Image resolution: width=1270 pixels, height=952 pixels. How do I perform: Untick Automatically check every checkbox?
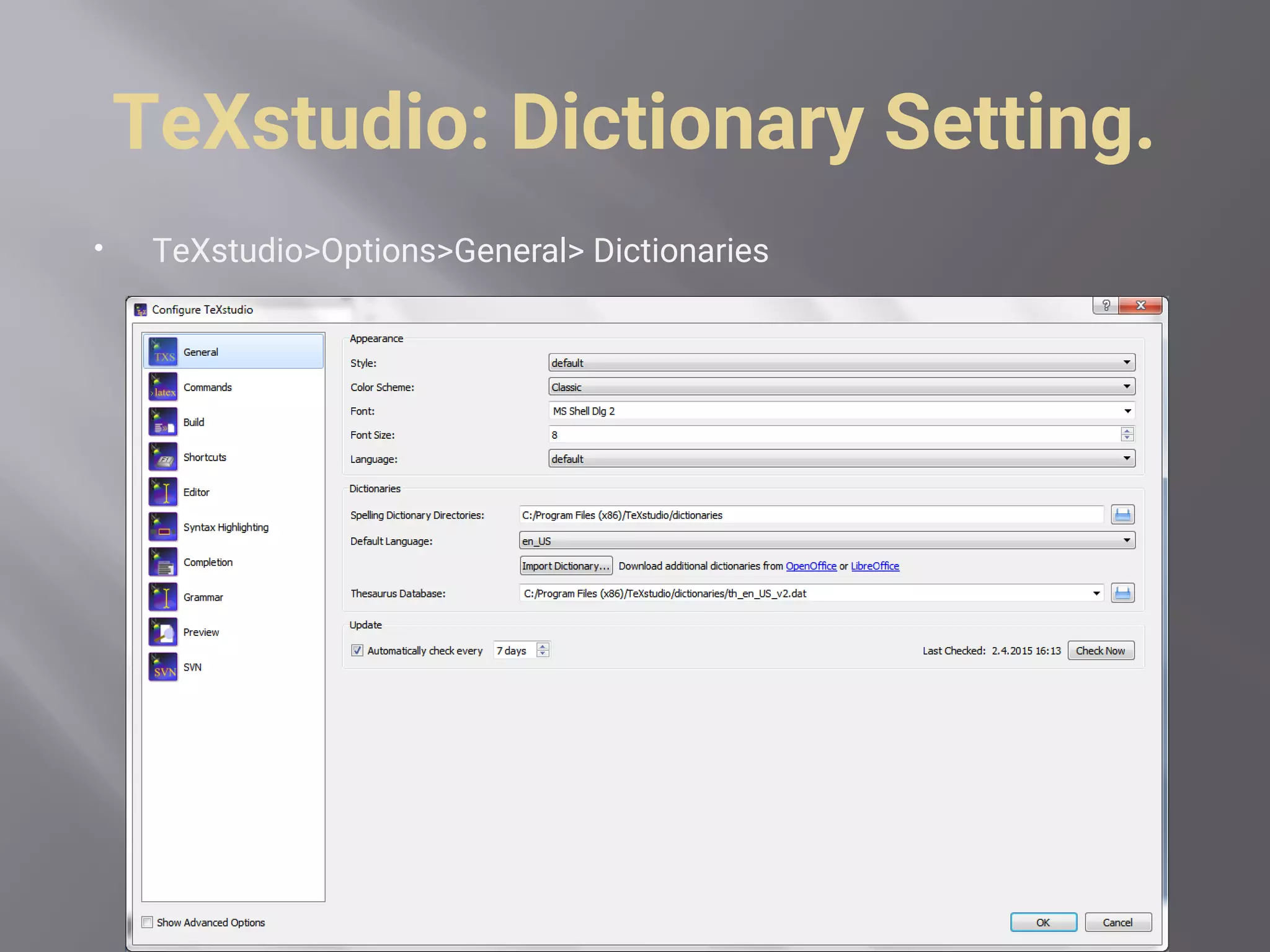(x=357, y=650)
